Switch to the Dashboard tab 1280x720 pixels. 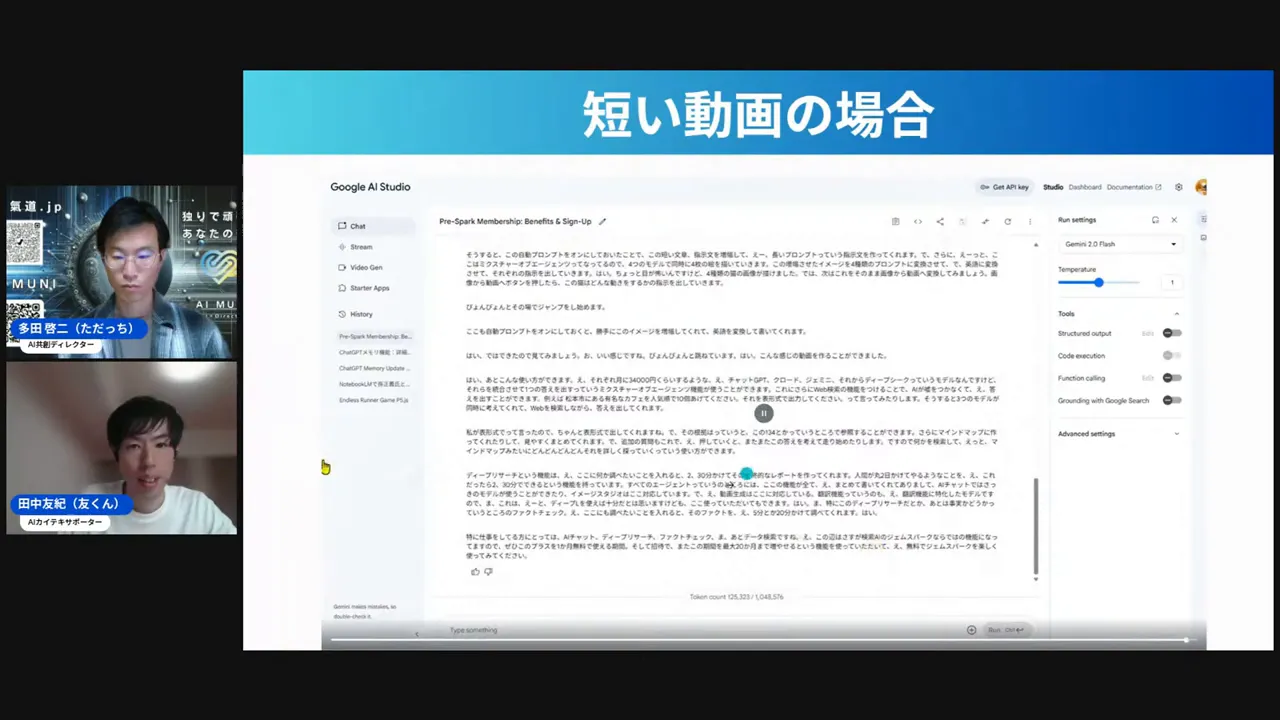[1085, 187]
